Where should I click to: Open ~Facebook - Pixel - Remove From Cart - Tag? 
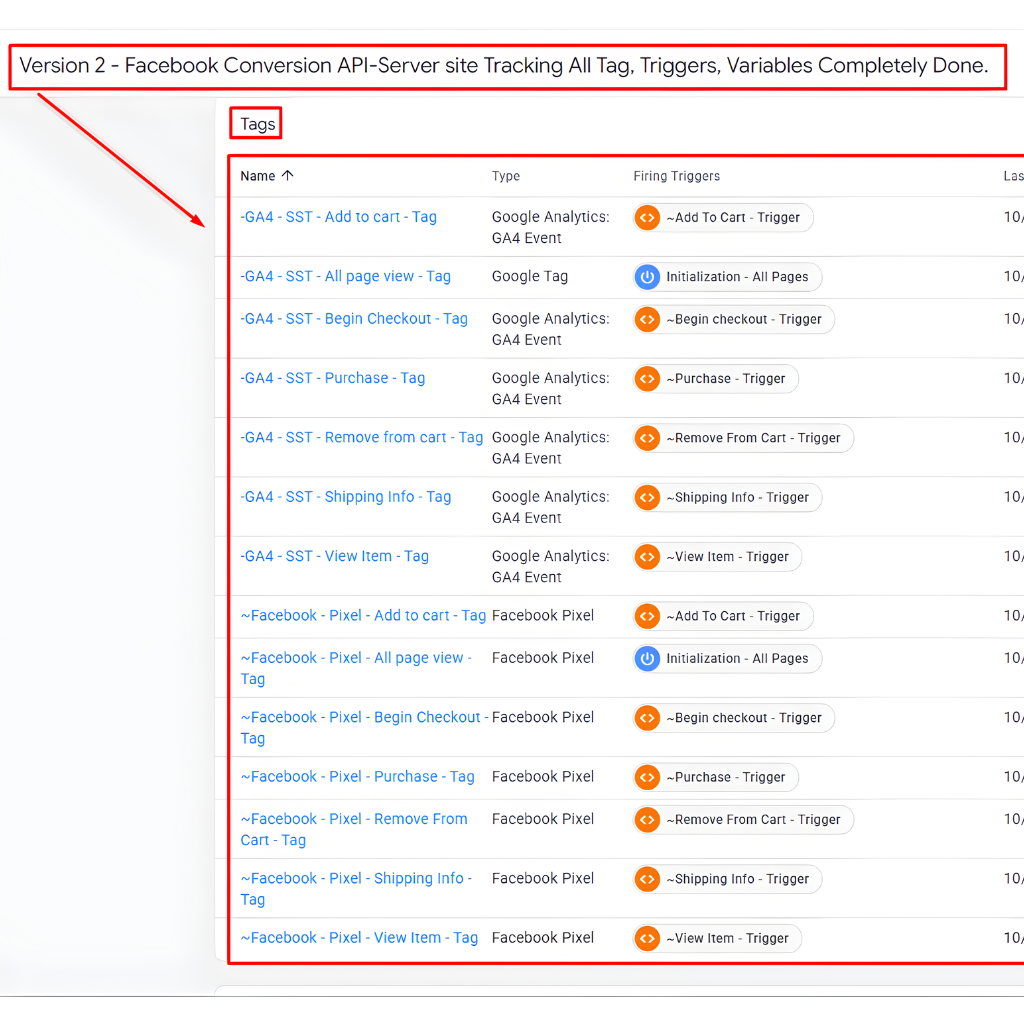point(353,829)
